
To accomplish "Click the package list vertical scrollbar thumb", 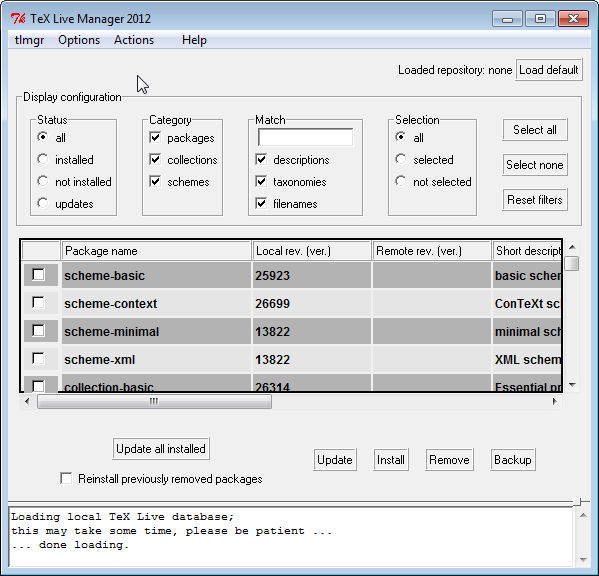I will [x=572, y=264].
